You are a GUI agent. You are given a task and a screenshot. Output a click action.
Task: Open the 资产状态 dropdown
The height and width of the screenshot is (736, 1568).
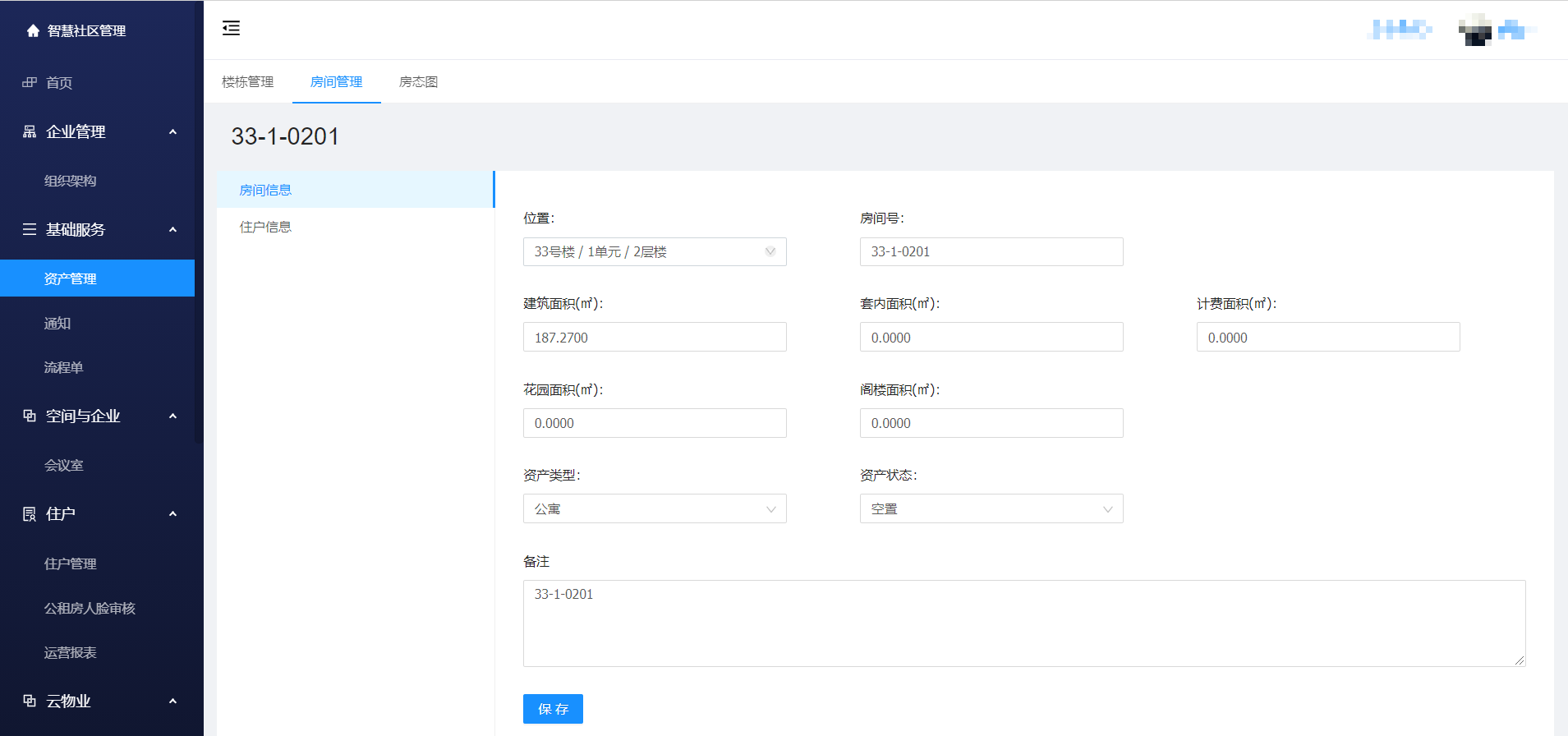(991, 508)
